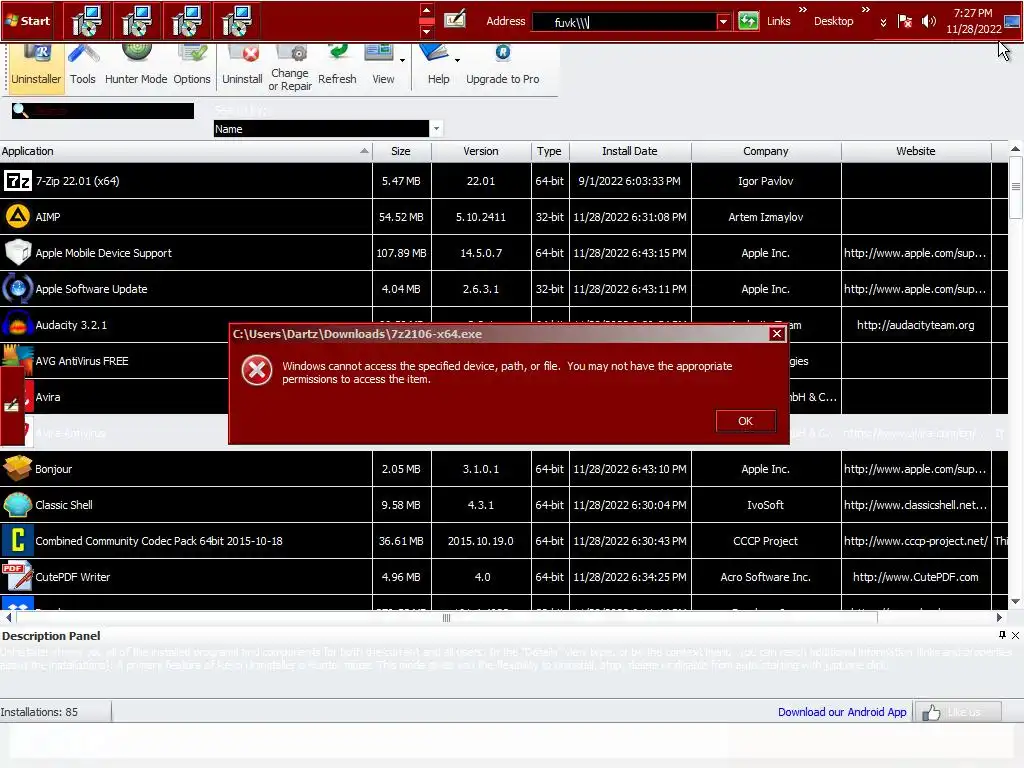Click the Action Center flag tray icon
The width and height of the screenshot is (1024, 768).
[904, 22]
